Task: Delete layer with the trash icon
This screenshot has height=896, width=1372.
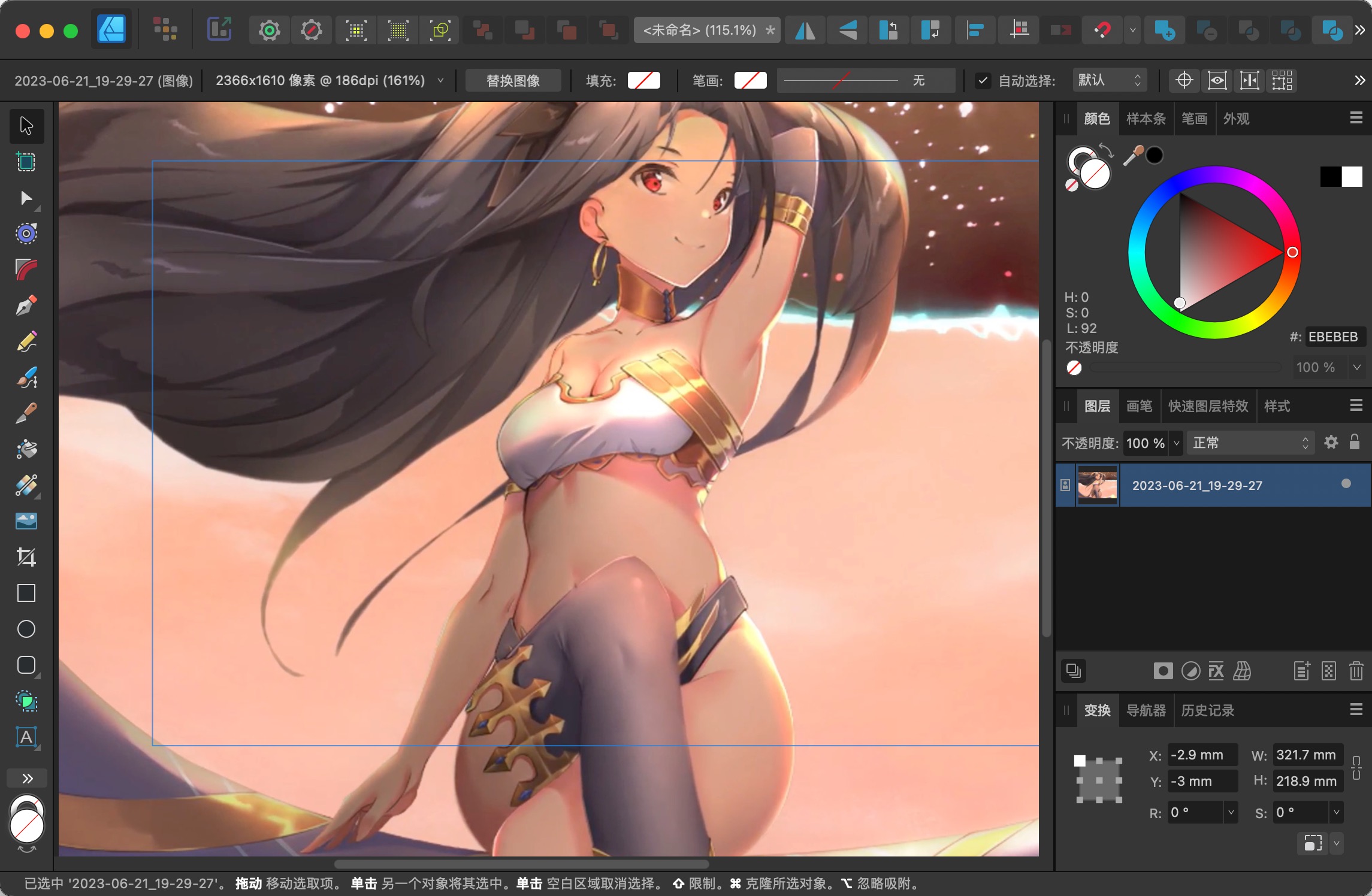Action: [1356, 671]
